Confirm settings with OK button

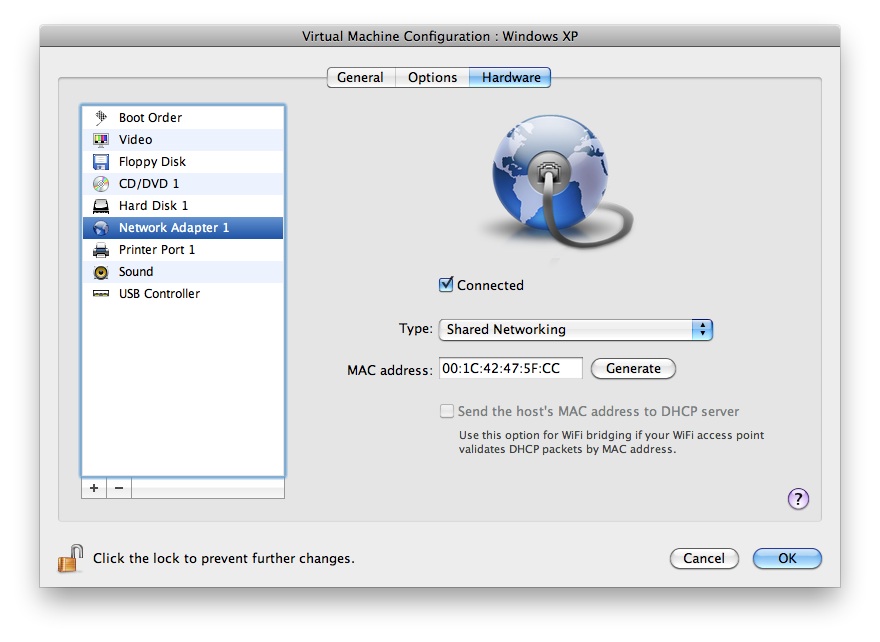coord(787,558)
